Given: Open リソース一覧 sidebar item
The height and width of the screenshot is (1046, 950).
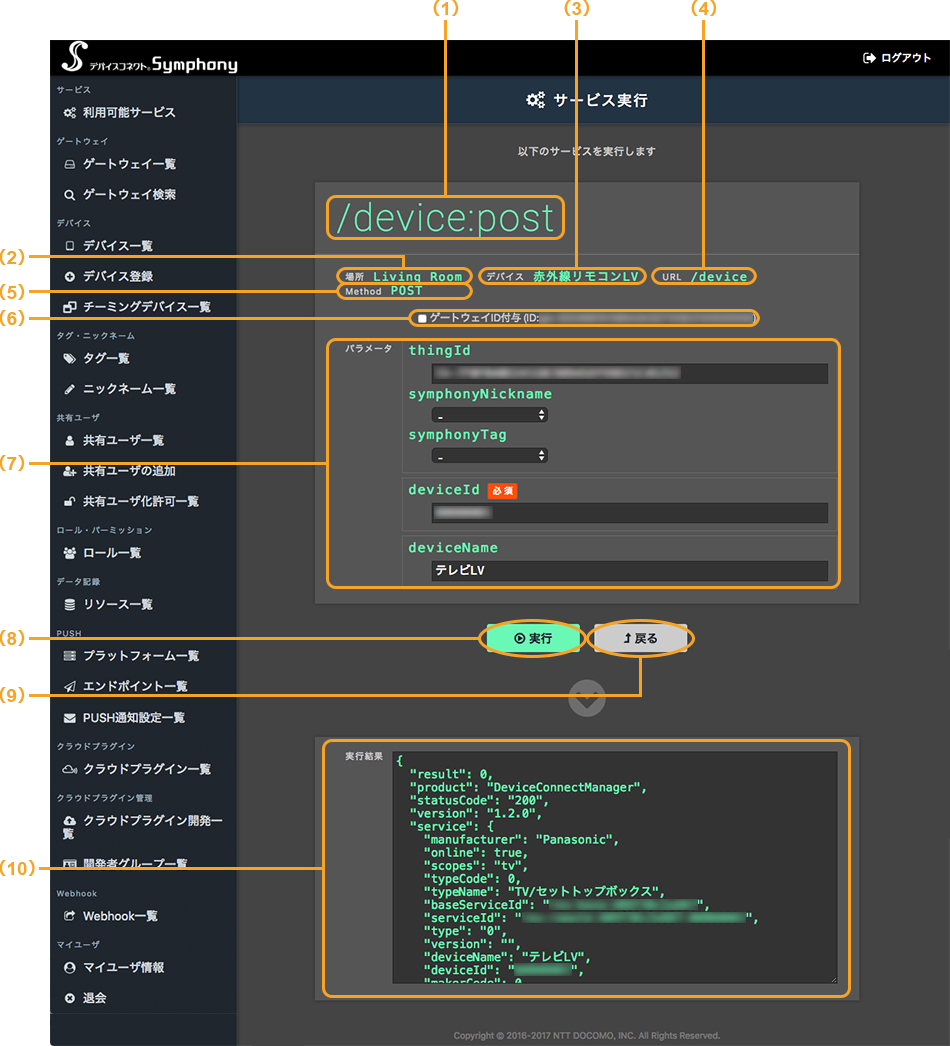Looking at the screenshot, I should tap(118, 604).
